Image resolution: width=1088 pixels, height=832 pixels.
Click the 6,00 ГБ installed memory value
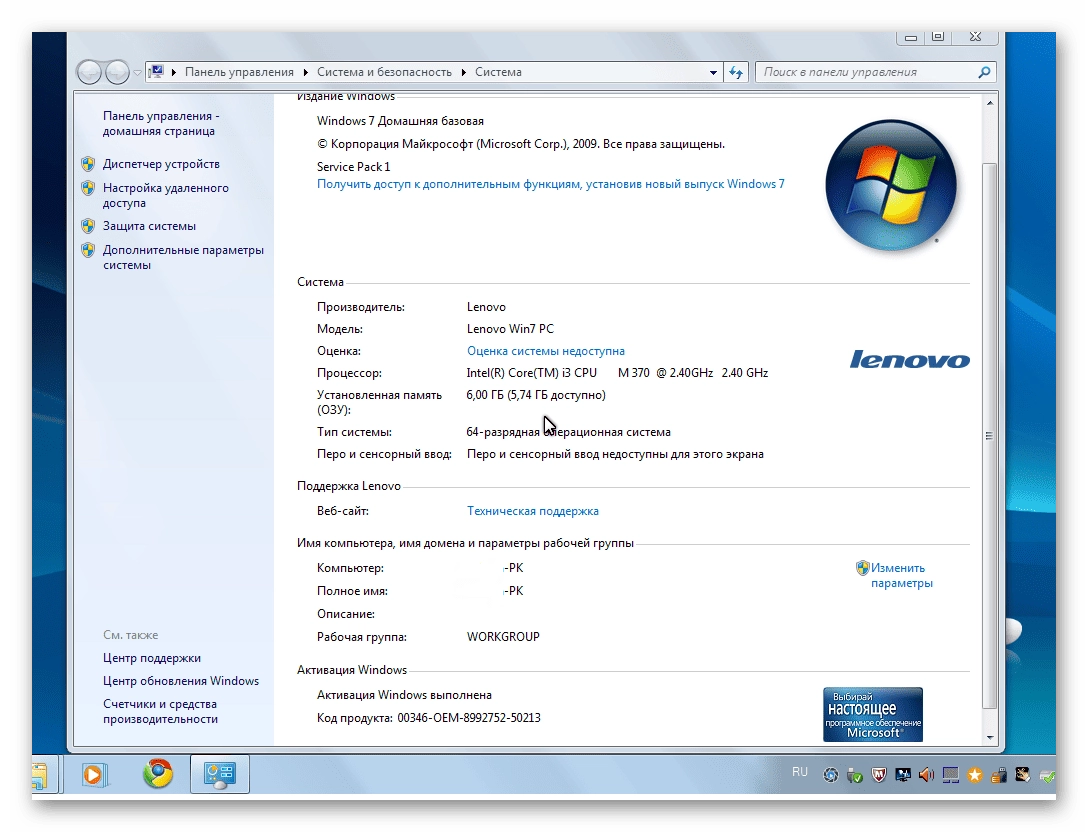(536, 395)
